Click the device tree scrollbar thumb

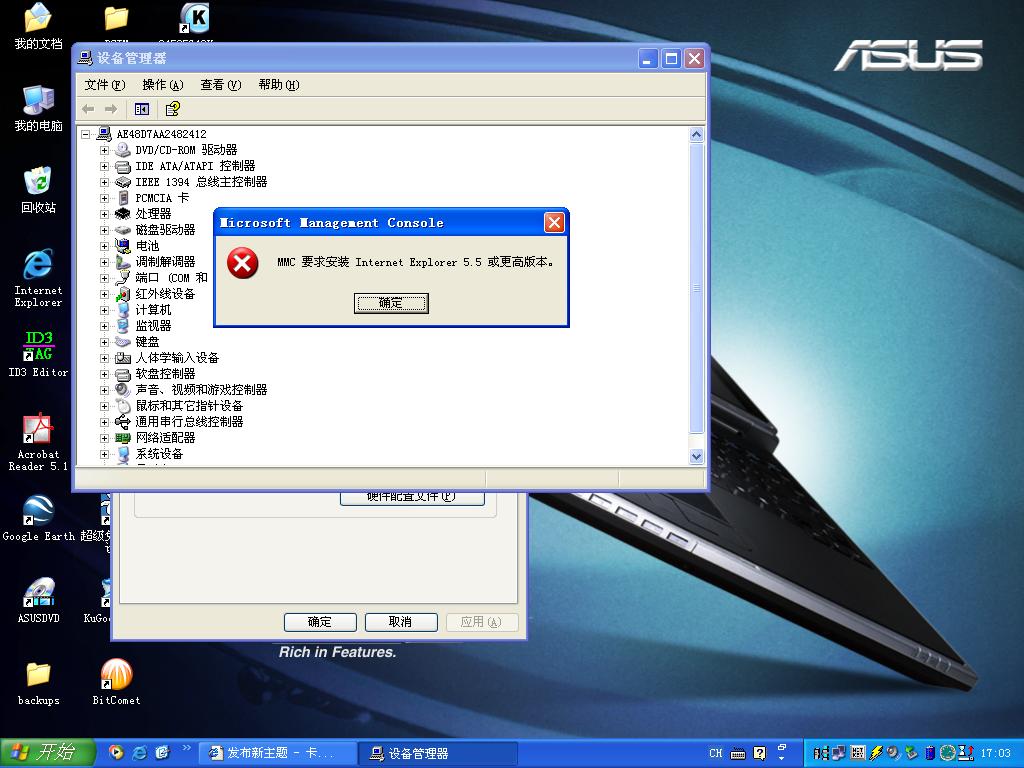(696, 288)
